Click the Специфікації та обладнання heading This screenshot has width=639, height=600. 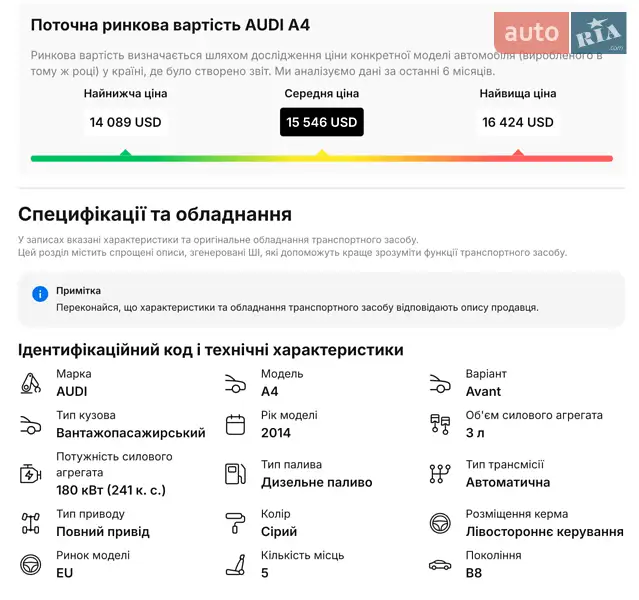click(155, 214)
